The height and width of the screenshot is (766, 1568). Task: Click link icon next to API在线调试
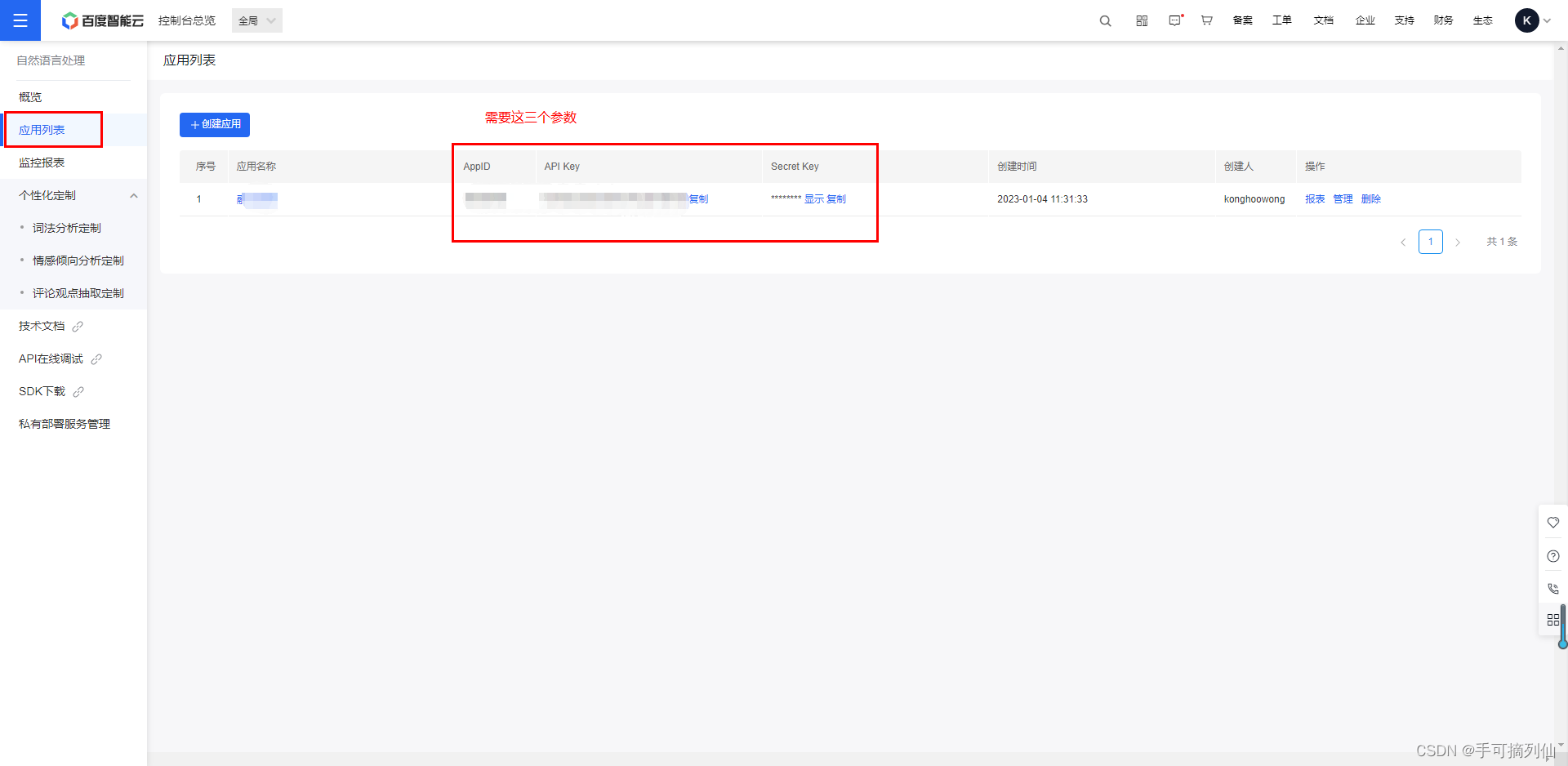[x=96, y=359]
